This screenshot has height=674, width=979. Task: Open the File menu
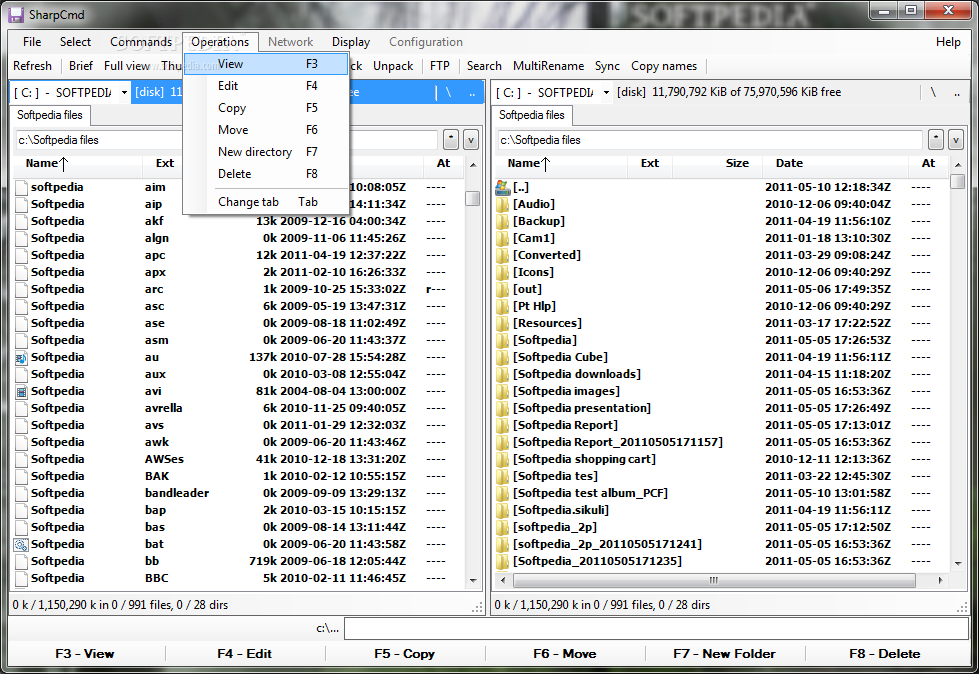32,42
